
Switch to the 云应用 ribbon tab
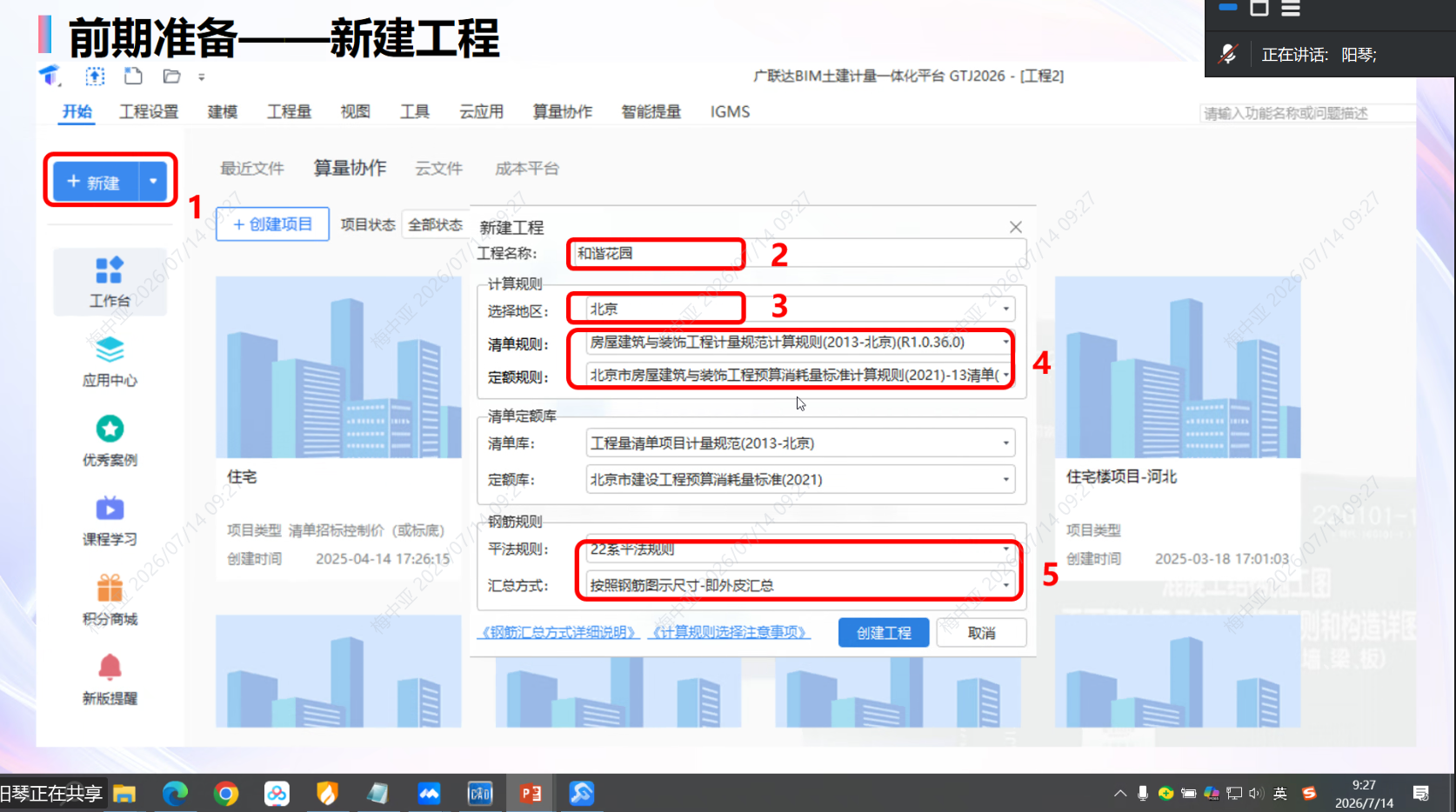pos(482,112)
